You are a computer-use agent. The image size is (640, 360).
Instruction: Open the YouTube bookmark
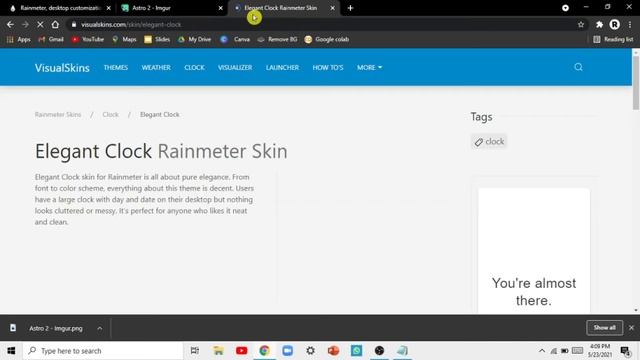(x=87, y=39)
